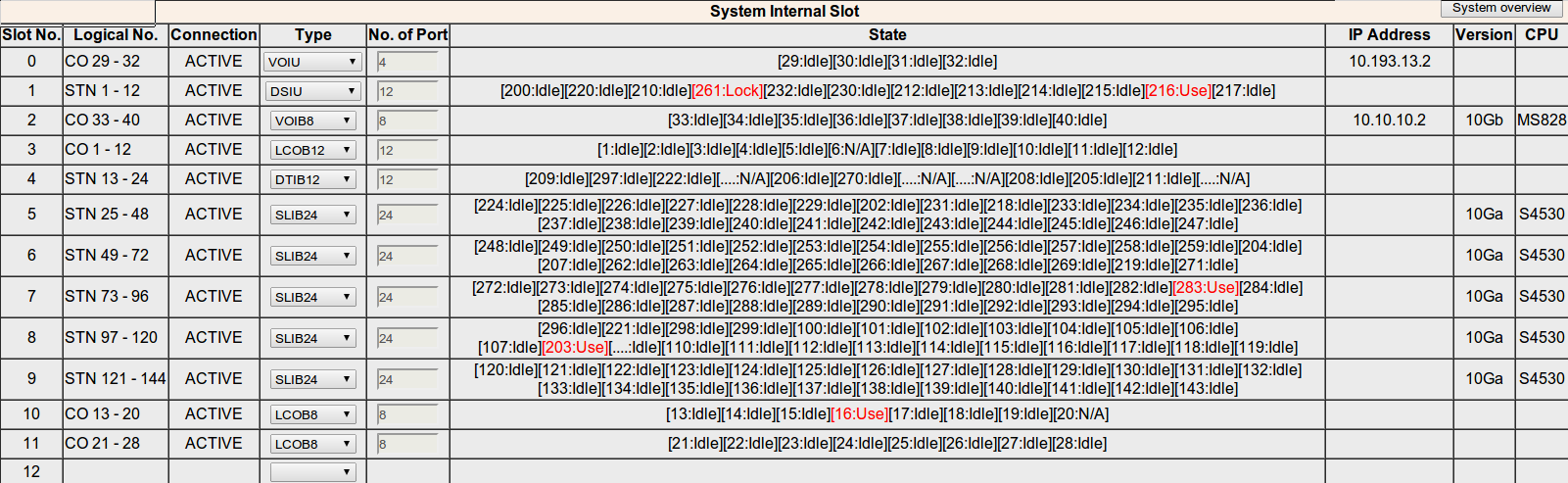The width and height of the screenshot is (1568, 483).
Task: Click the red 216:Use state entry
Action: (1178, 91)
